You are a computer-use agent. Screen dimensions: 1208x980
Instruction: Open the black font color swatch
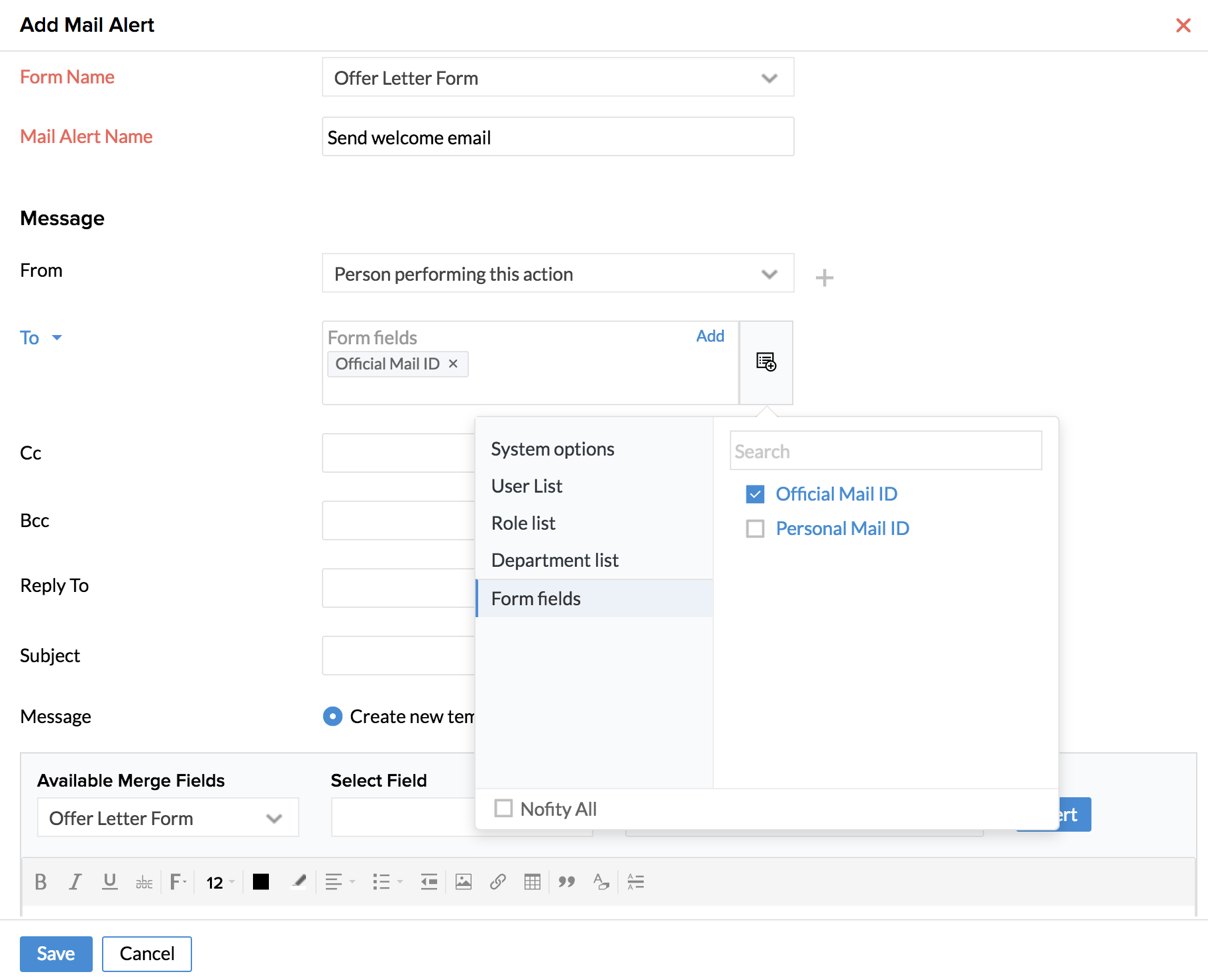(261, 882)
